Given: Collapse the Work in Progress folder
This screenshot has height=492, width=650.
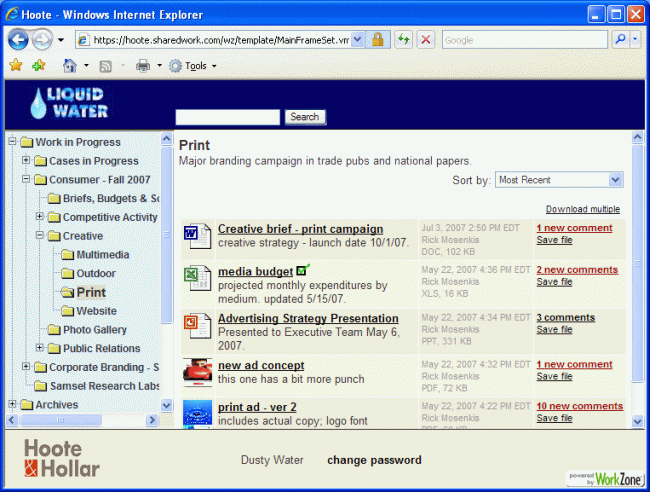Looking at the screenshot, I should [x=12, y=141].
